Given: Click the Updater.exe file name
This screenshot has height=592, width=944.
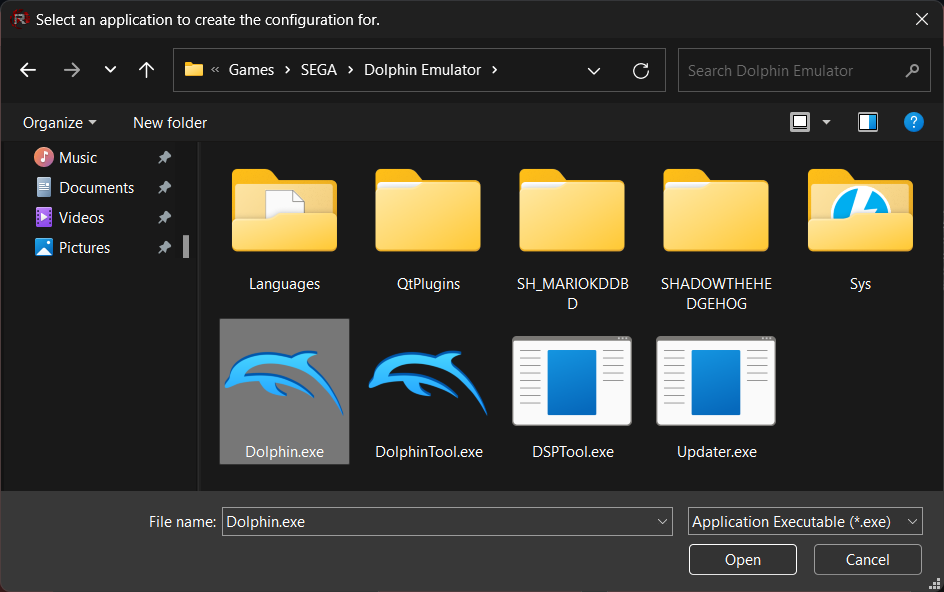Looking at the screenshot, I should pyautogui.click(x=716, y=452).
